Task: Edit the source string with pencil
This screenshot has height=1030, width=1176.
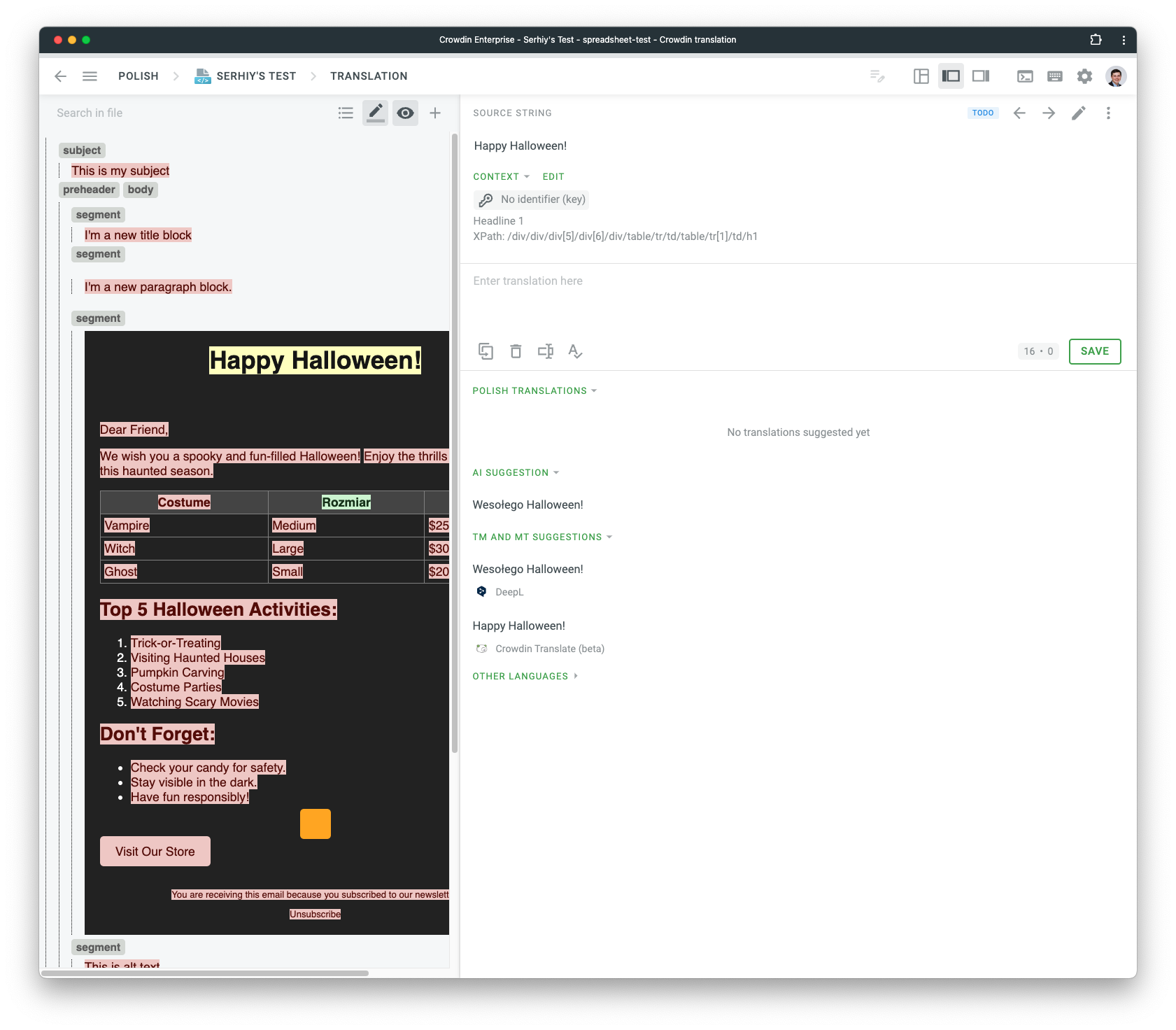Action: pyautogui.click(x=1079, y=113)
